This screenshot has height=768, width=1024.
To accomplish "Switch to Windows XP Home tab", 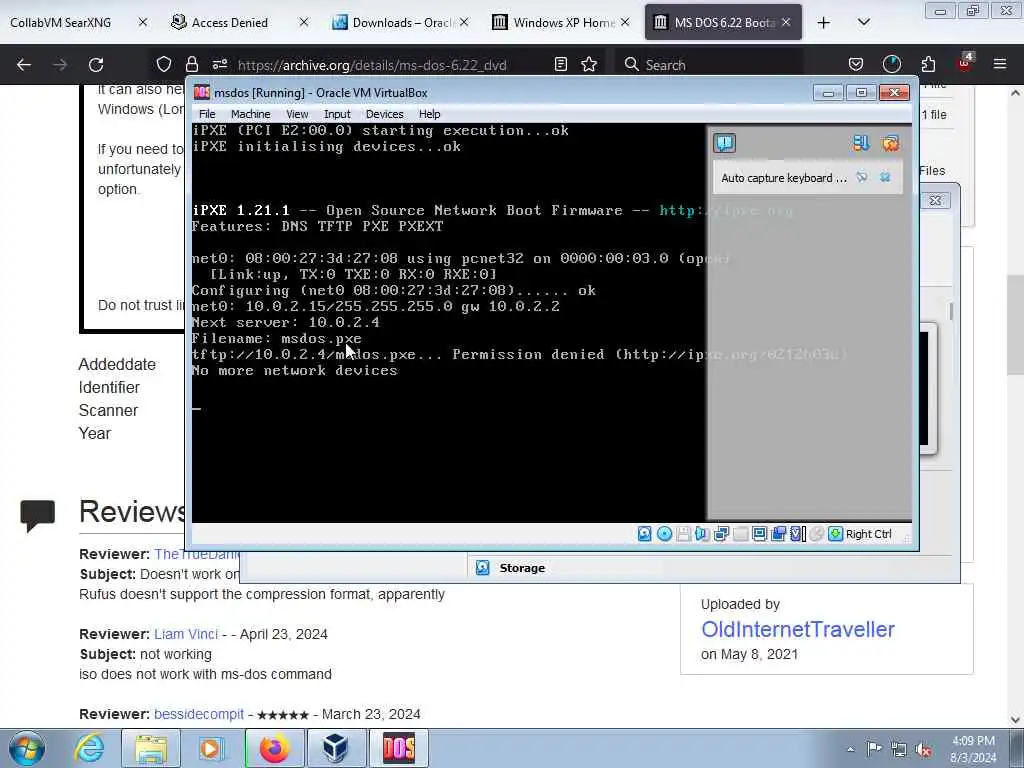I will point(562,23).
